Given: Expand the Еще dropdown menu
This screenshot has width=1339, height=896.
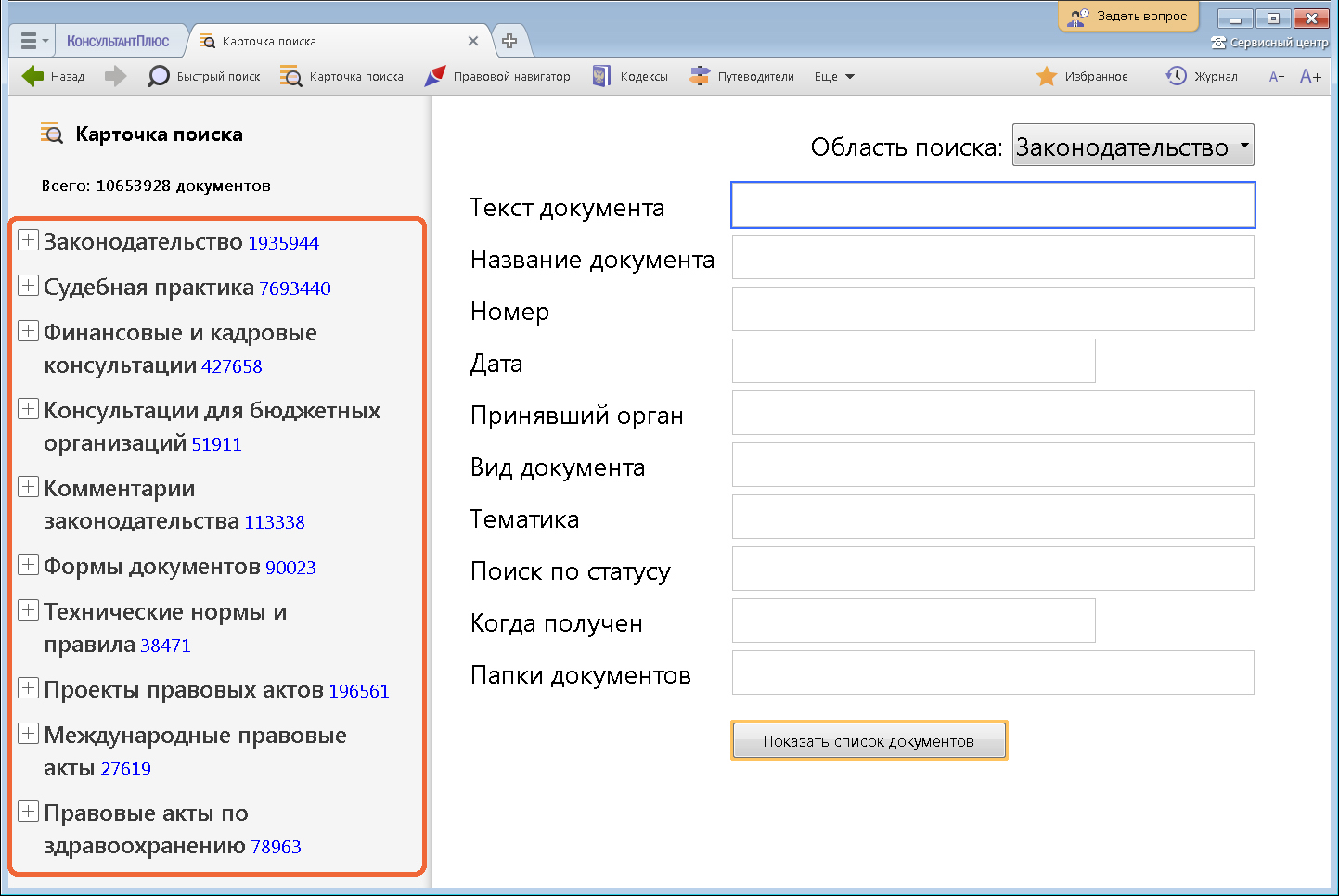Looking at the screenshot, I should tap(834, 76).
